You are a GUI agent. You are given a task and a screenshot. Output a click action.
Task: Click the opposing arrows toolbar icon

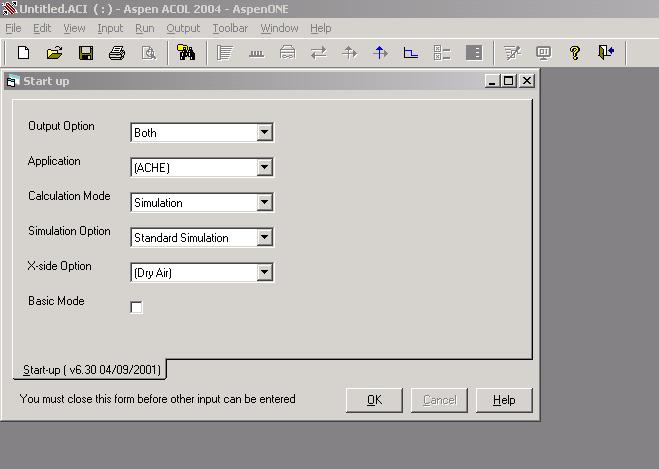click(319, 53)
